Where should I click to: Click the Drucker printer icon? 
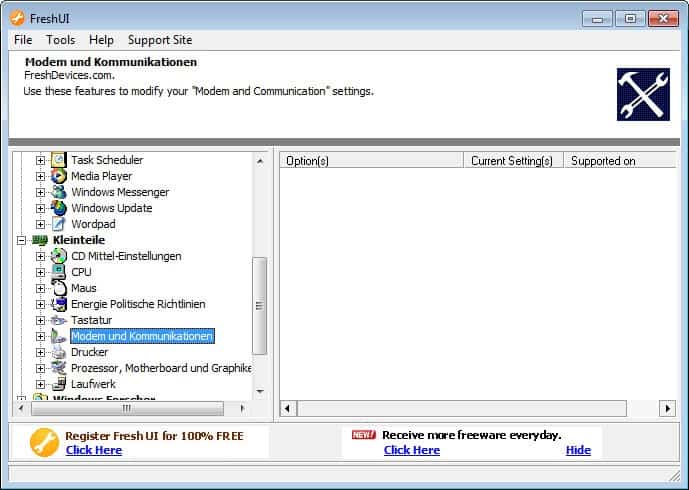(x=58, y=352)
